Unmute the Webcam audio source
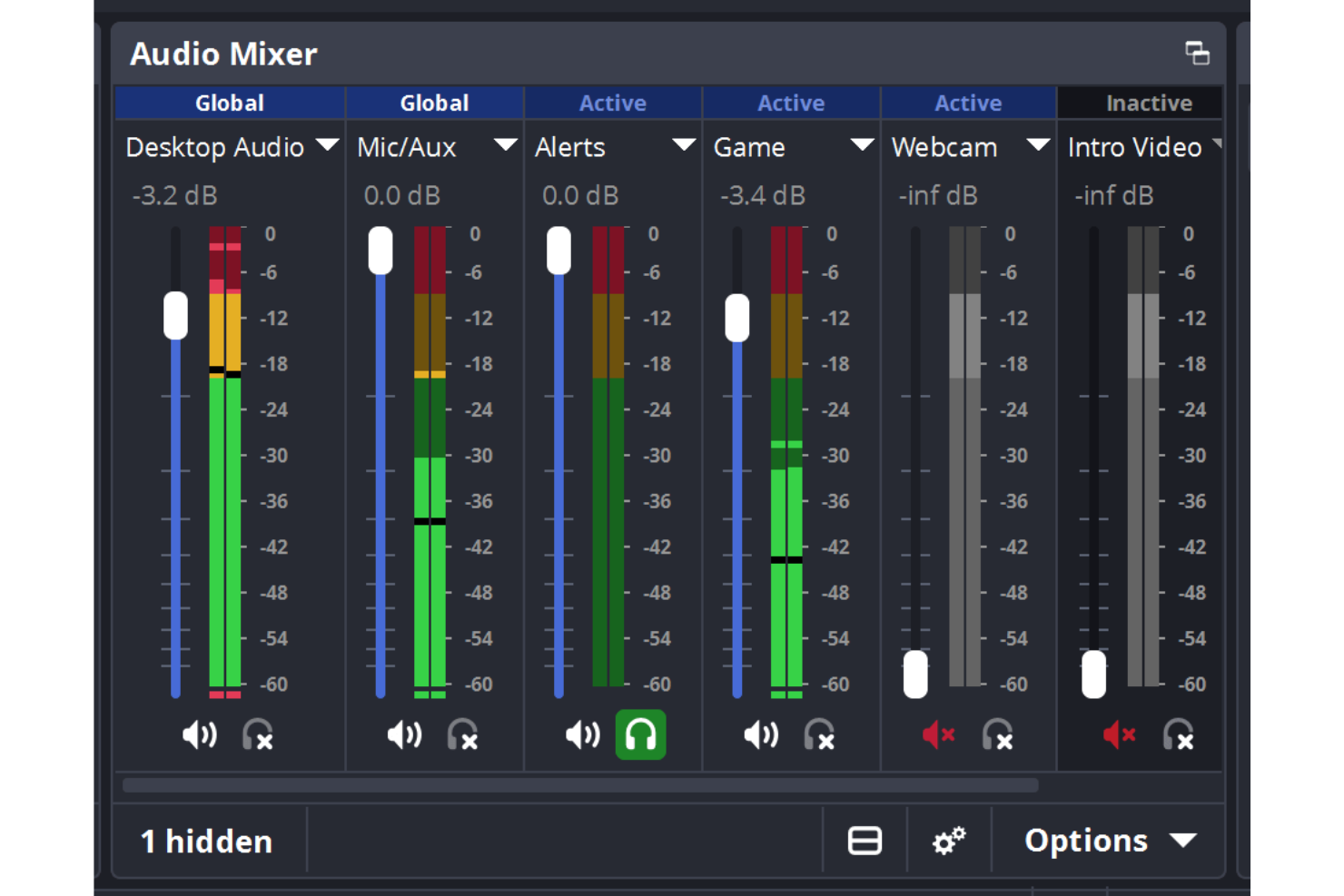This screenshot has height=896, width=1344. click(x=938, y=735)
